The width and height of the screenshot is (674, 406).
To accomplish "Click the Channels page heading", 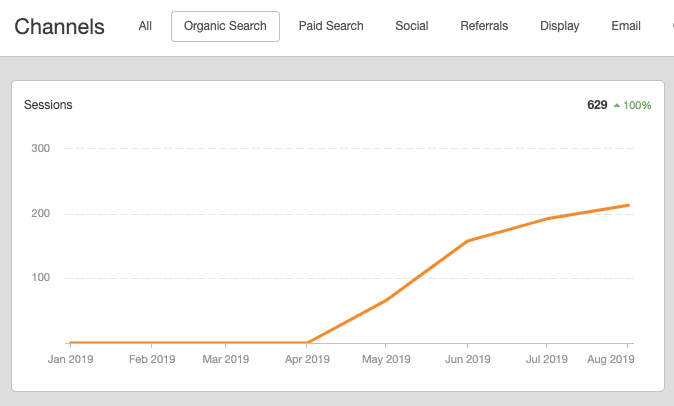I will (x=60, y=26).
